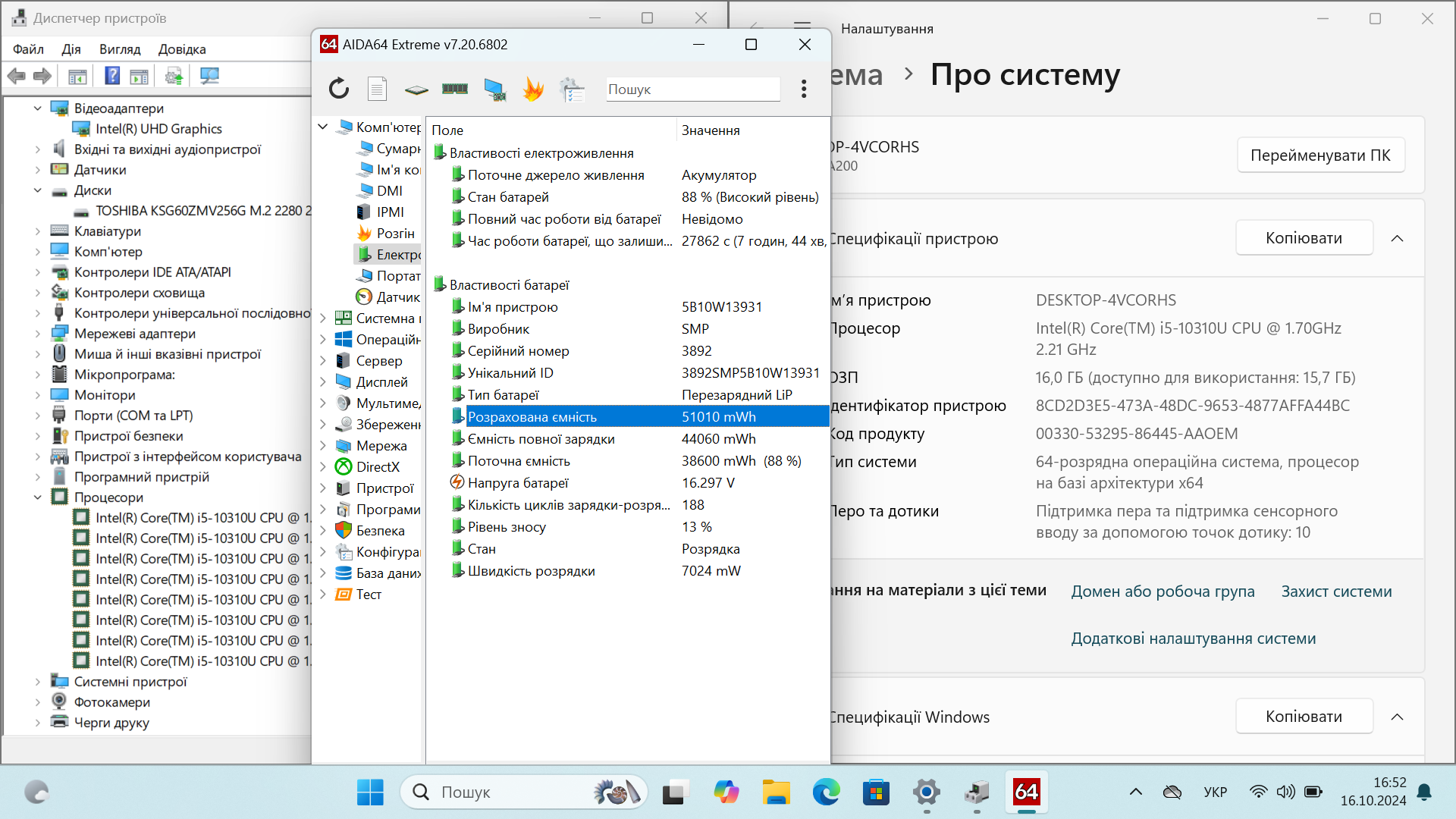
Task: Click Scan for hardware changes monitor icon
Action: 209,76
